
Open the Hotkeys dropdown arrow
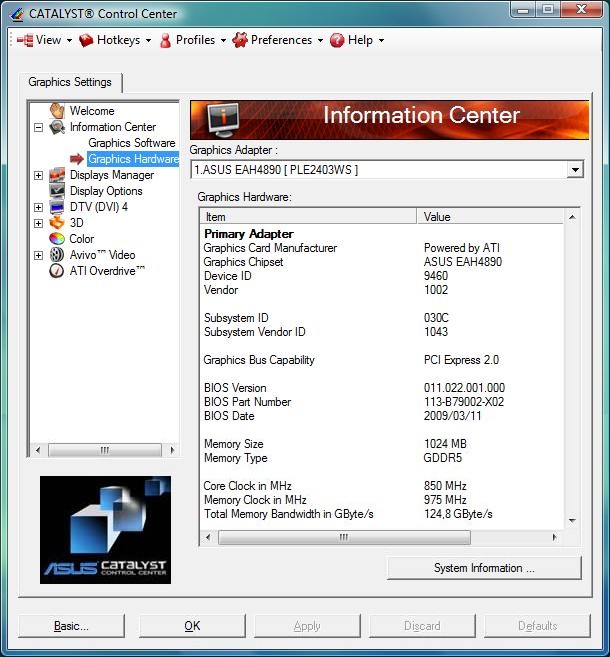coord(148,41)
